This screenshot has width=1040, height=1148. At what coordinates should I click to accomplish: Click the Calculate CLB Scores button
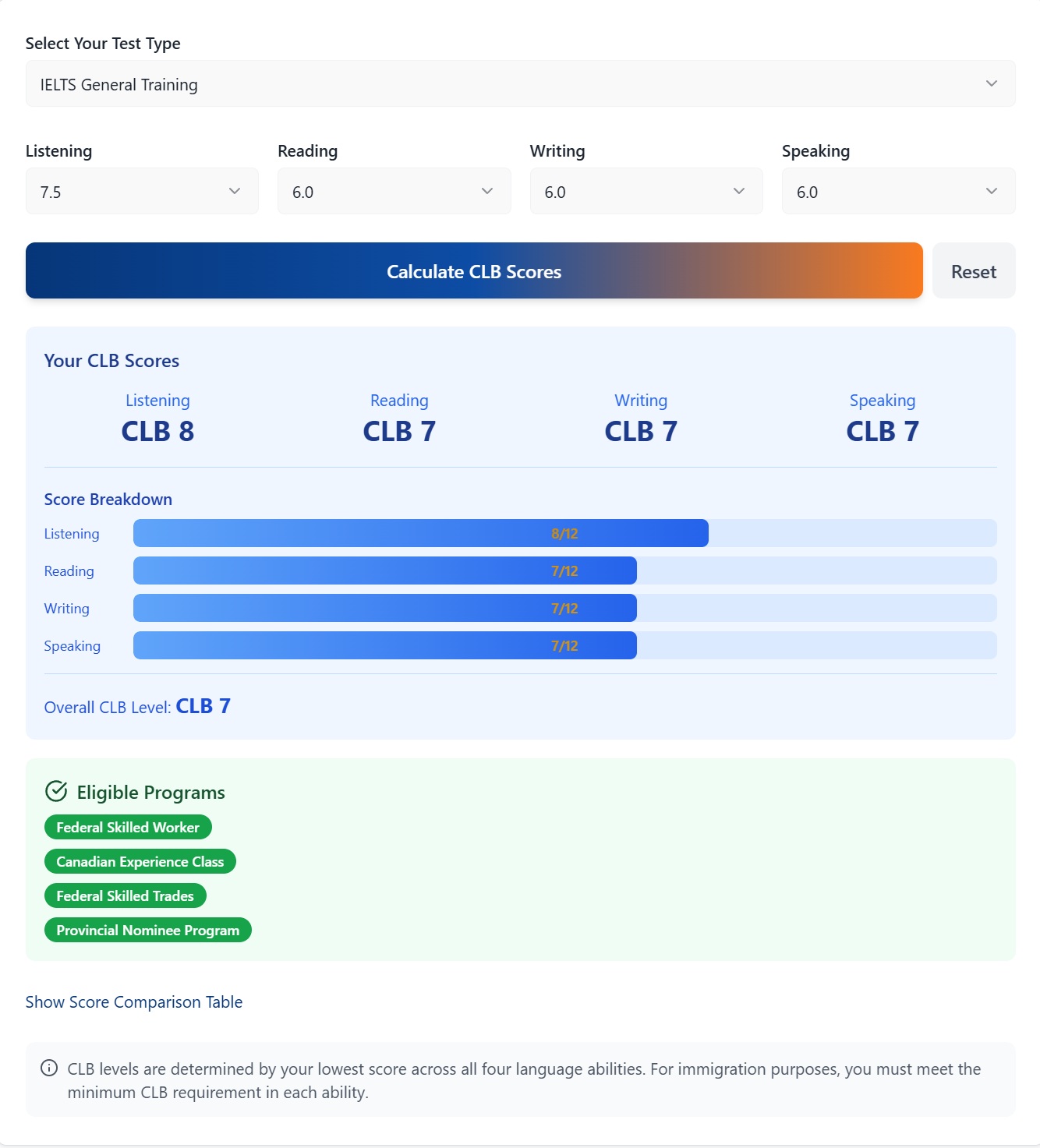(x=474, y=271)
